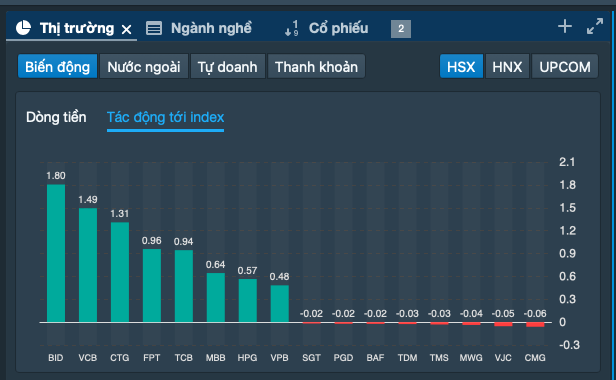Expand the panel to fullscreen
This screenshot has width=616, height=380.
click(595, 26)
